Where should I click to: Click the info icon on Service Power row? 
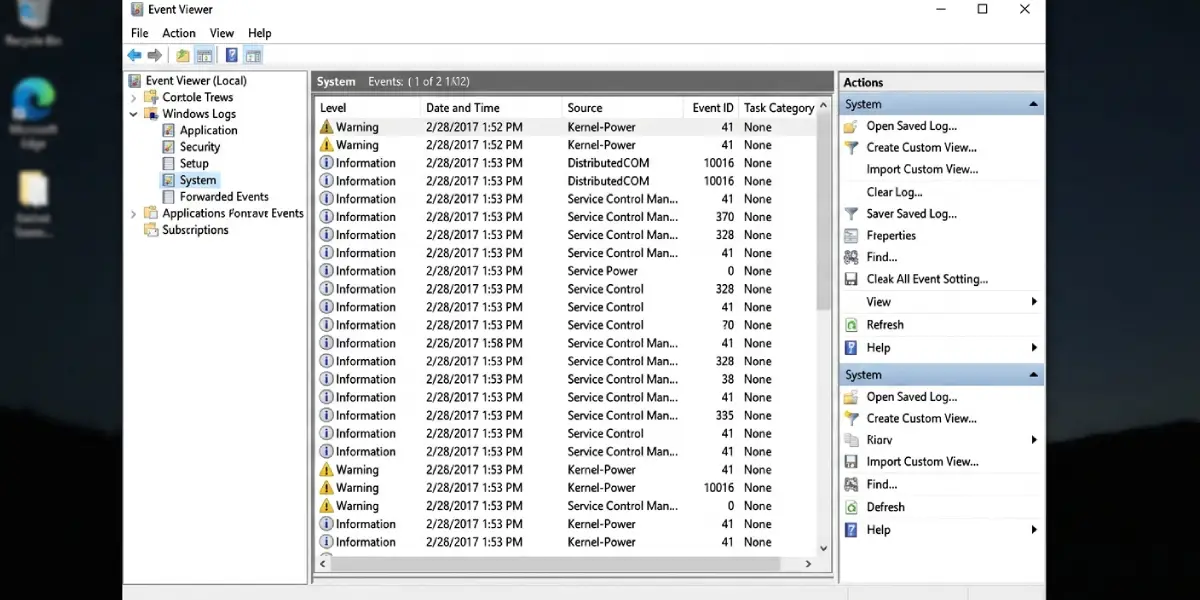click(326, 271)
